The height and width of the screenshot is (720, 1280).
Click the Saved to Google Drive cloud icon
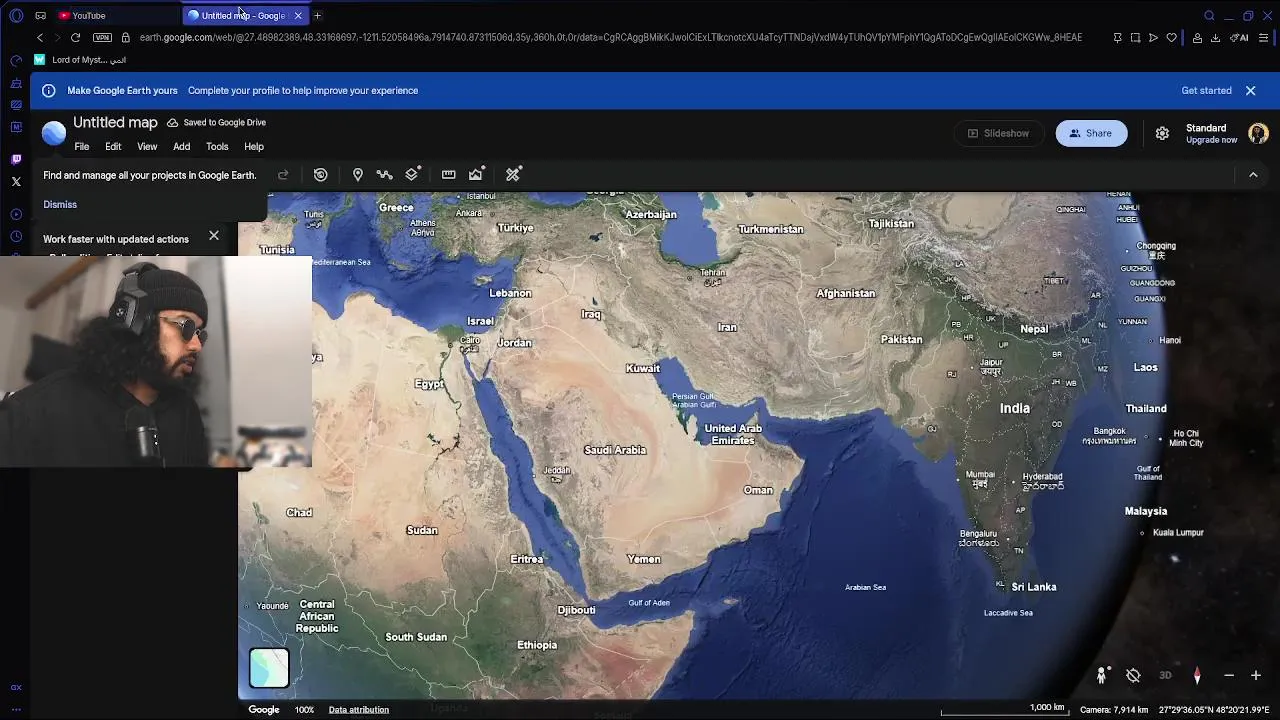(172, 123)
